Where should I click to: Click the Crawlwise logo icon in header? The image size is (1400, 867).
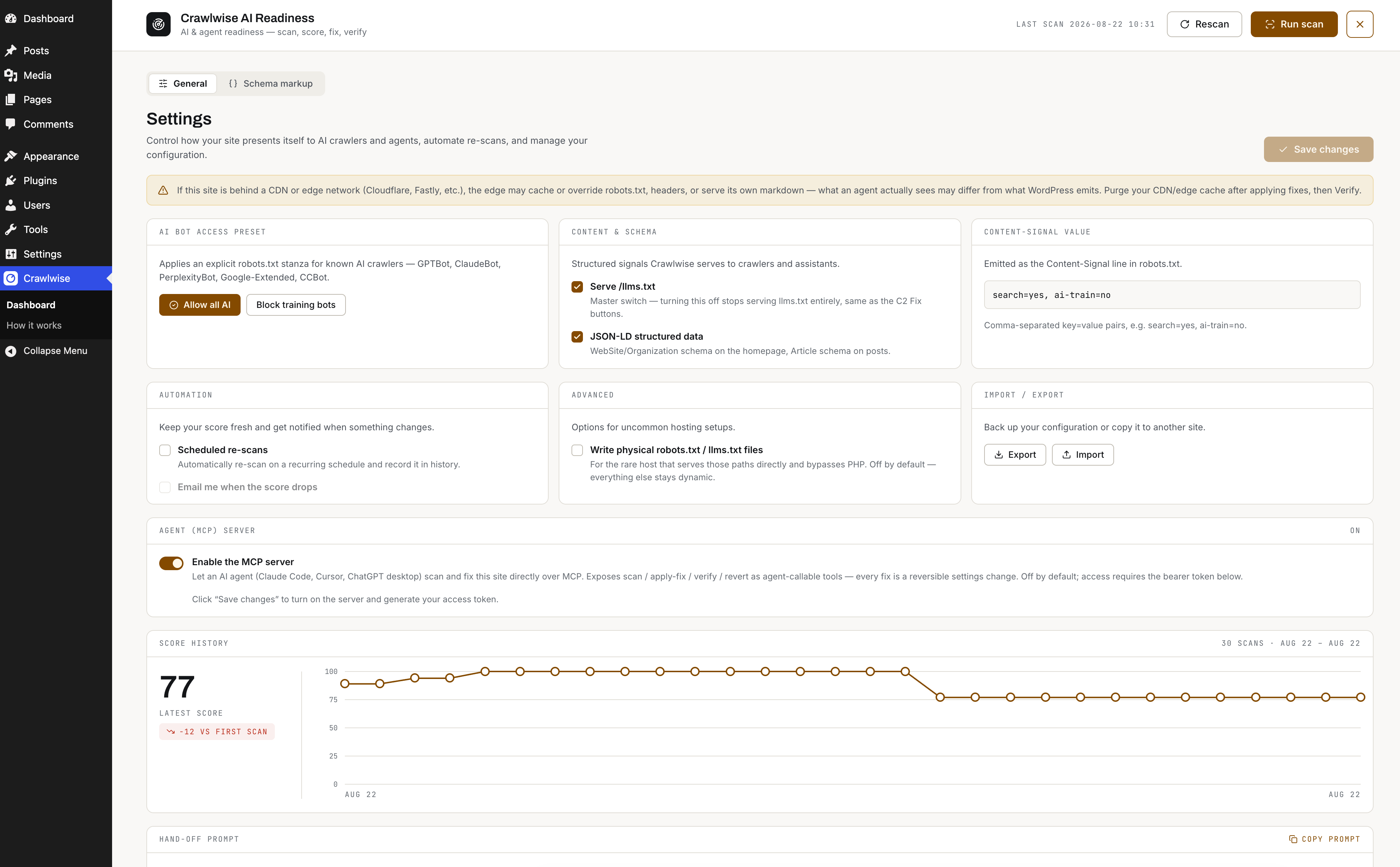point(158,24)
